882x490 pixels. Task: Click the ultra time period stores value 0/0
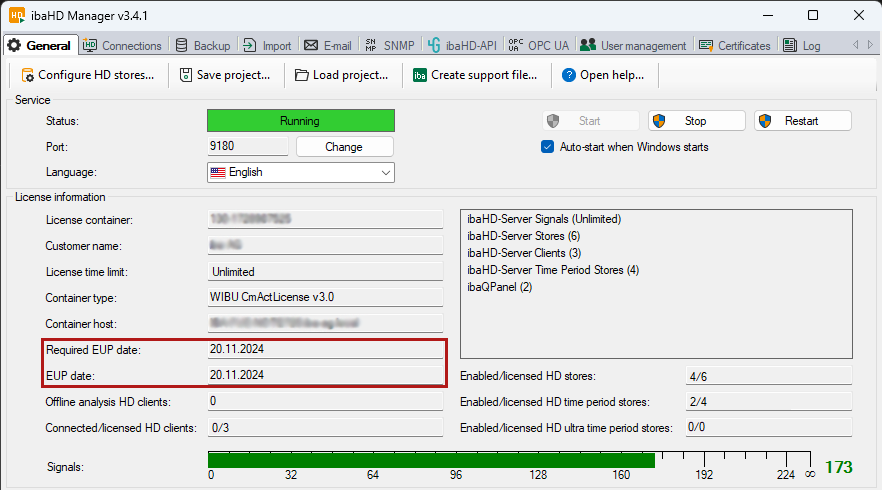coord(768,428)
